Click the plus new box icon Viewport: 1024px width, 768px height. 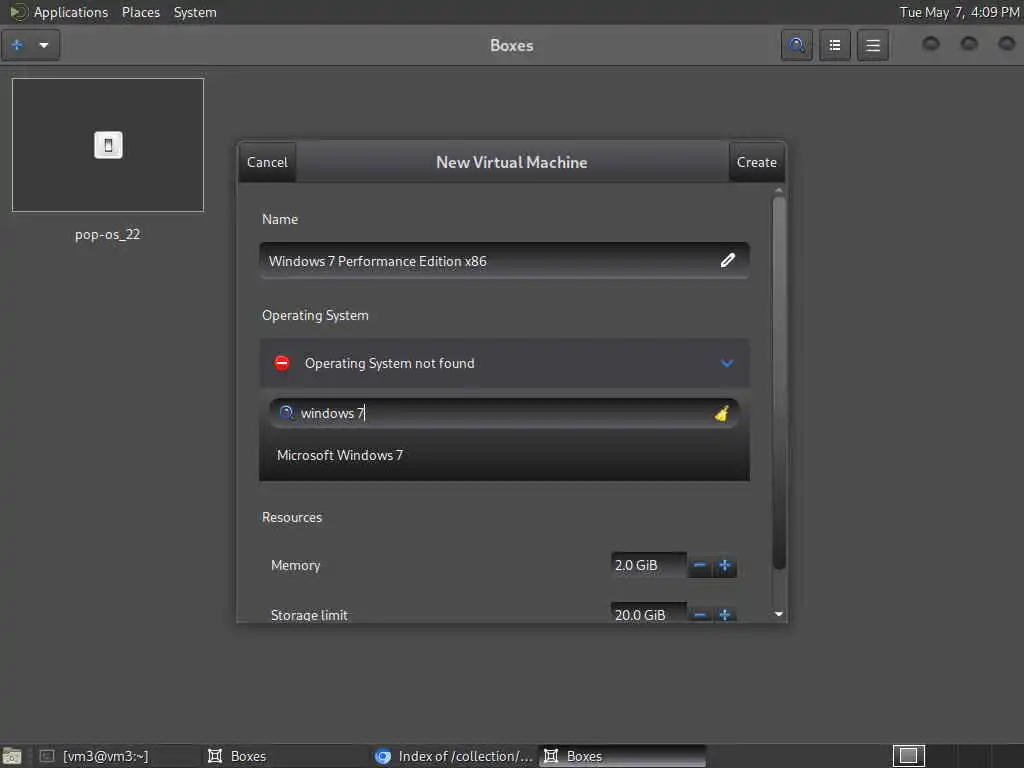point(18,45)
